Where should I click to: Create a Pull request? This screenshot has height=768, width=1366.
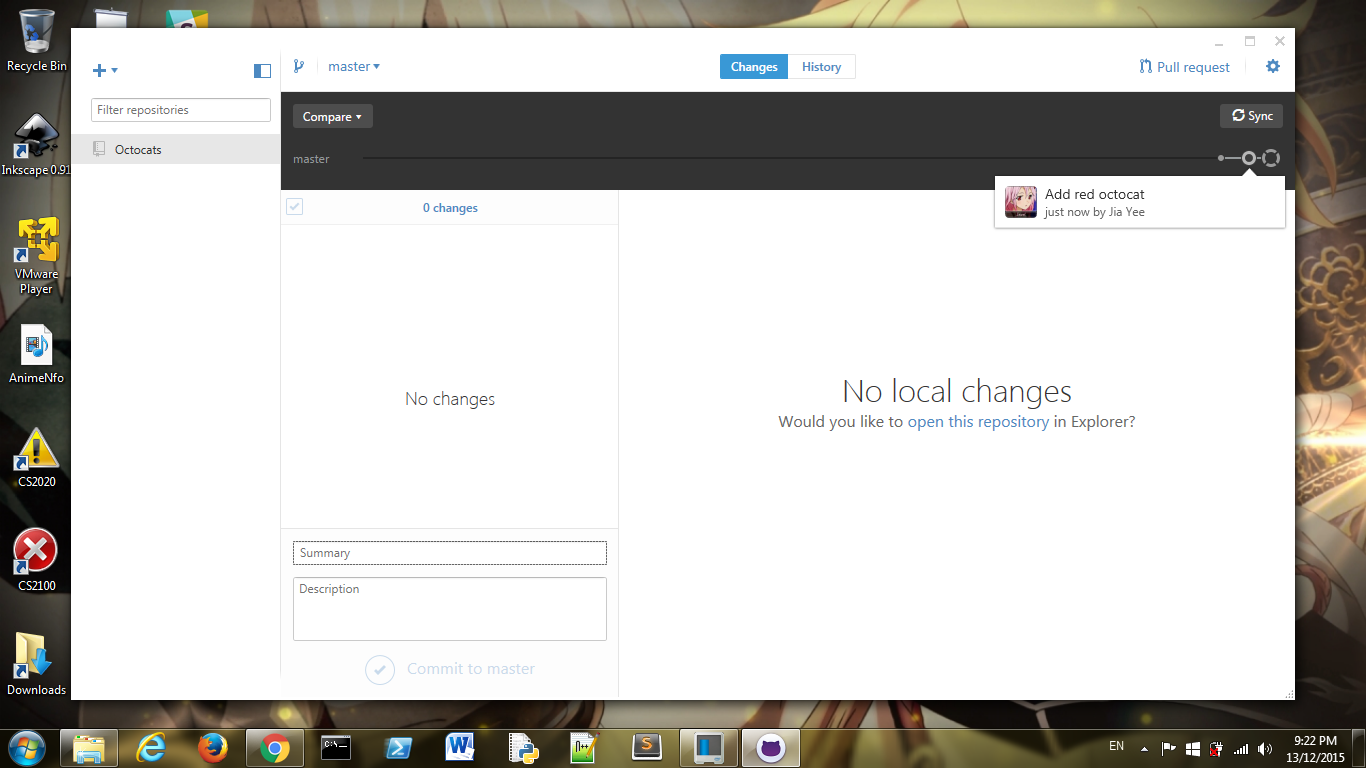tap(1184, 67)
